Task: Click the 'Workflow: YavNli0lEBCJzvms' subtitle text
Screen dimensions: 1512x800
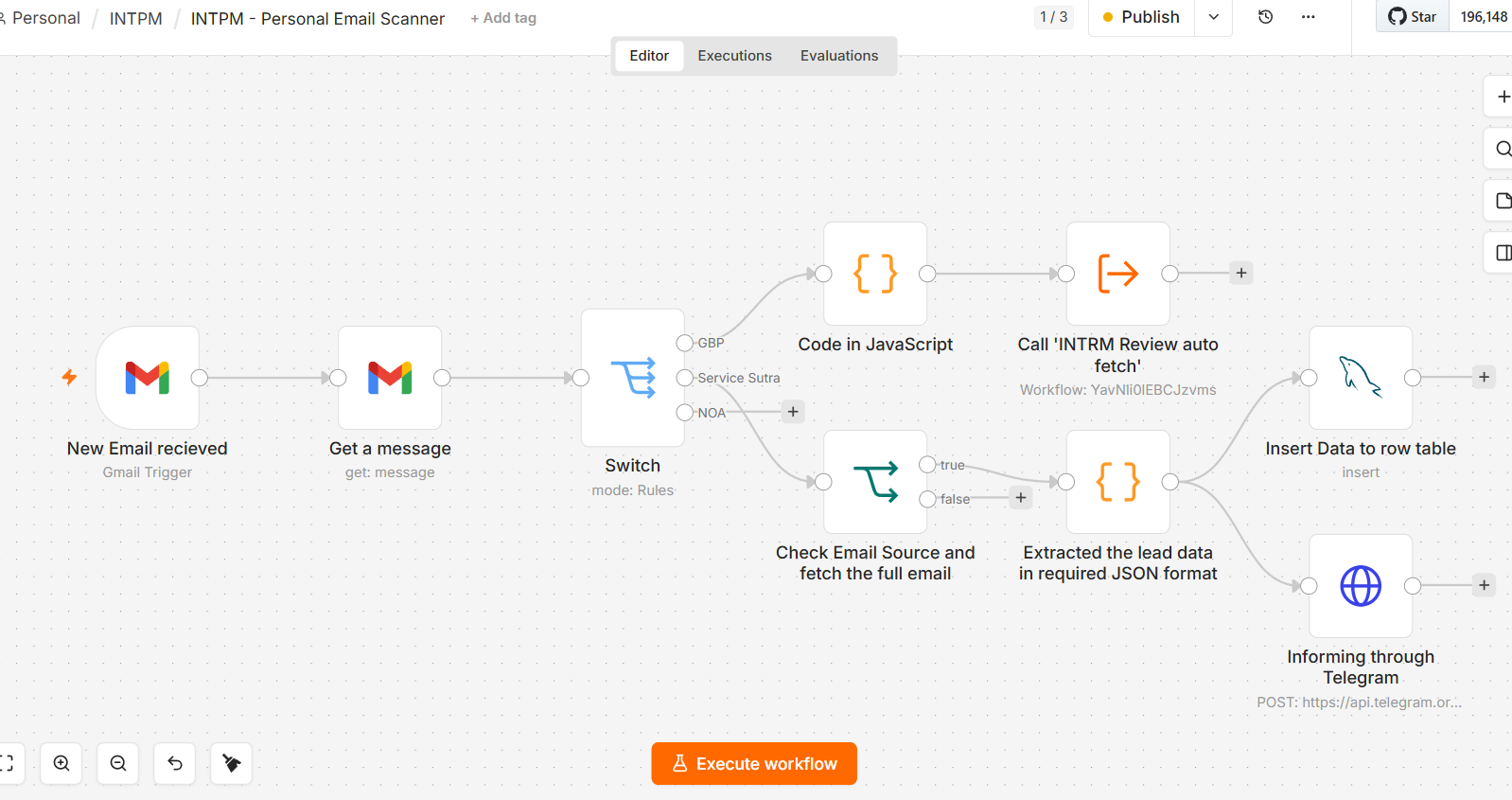Action: click(x=1118, y=390)
